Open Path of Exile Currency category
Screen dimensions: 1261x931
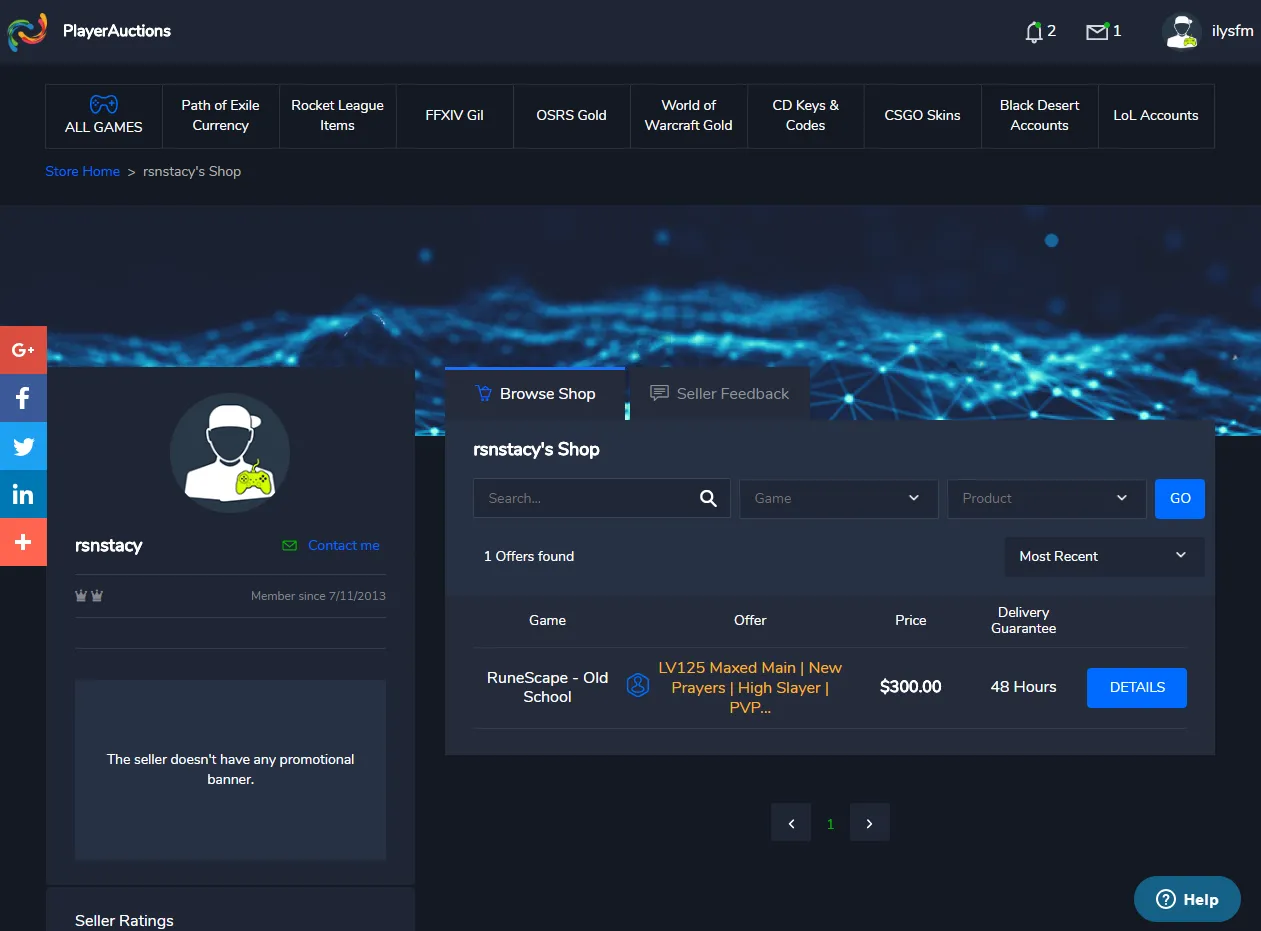(x=220, y=116)
